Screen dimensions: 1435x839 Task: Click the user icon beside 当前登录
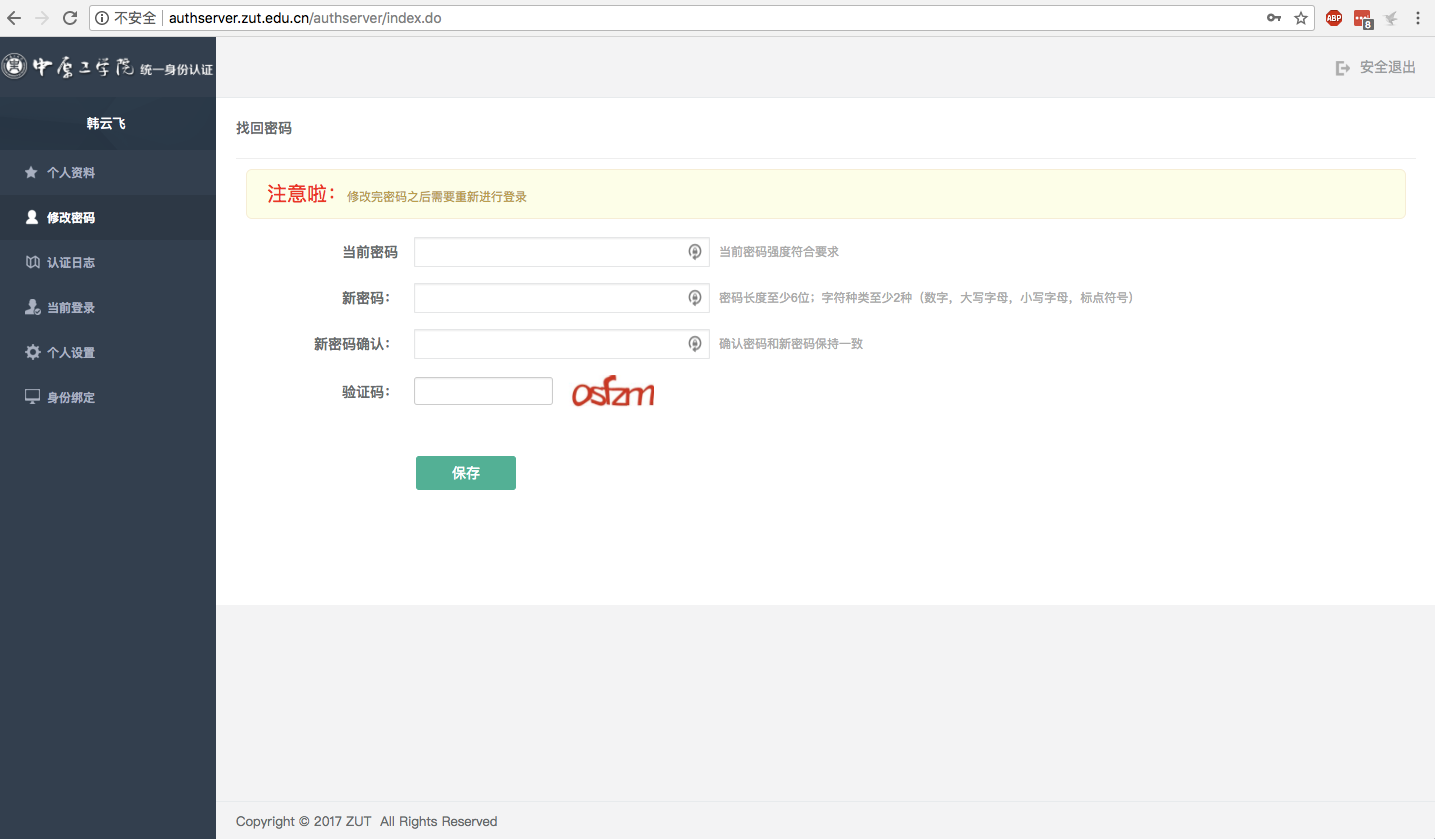tap(32, 308)
